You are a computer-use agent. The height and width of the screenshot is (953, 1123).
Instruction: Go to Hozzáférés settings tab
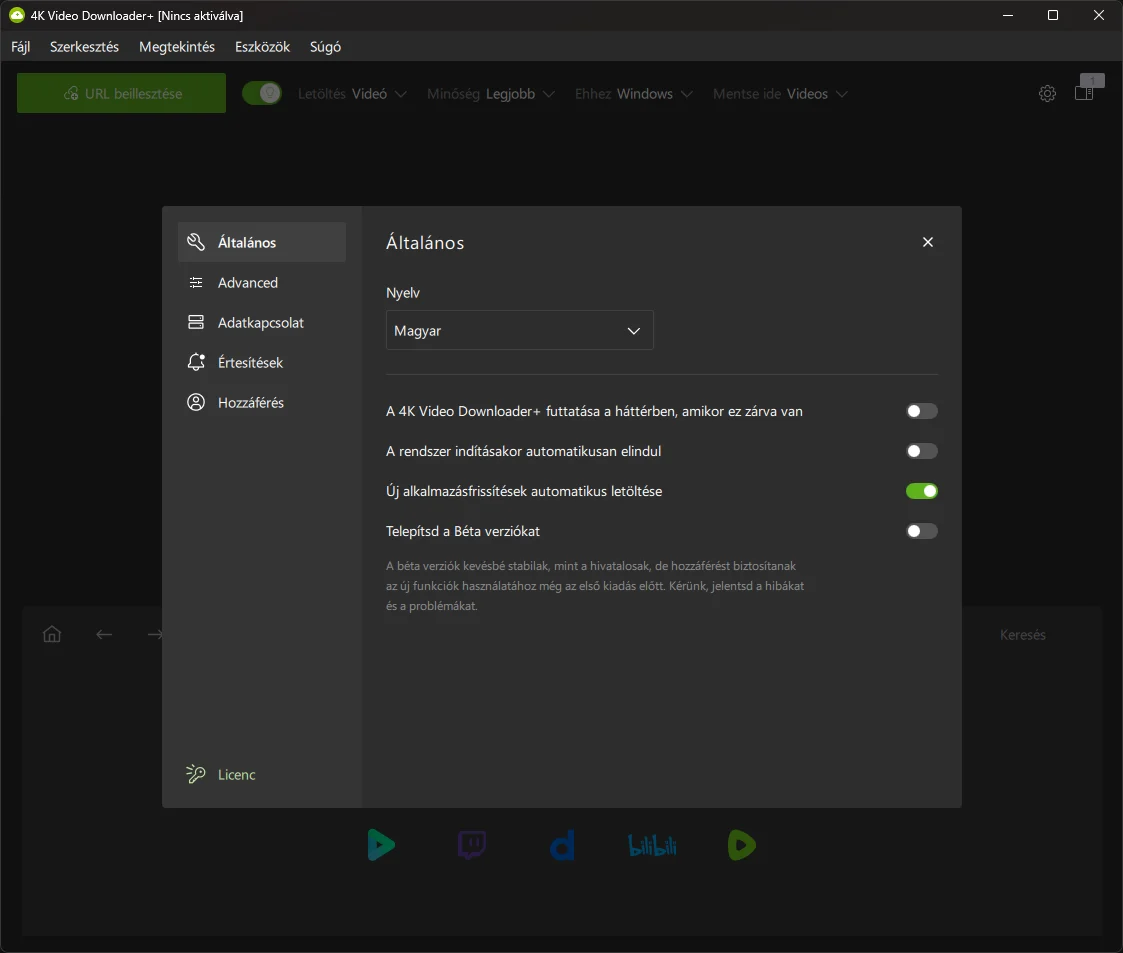[x=261, y=402]
